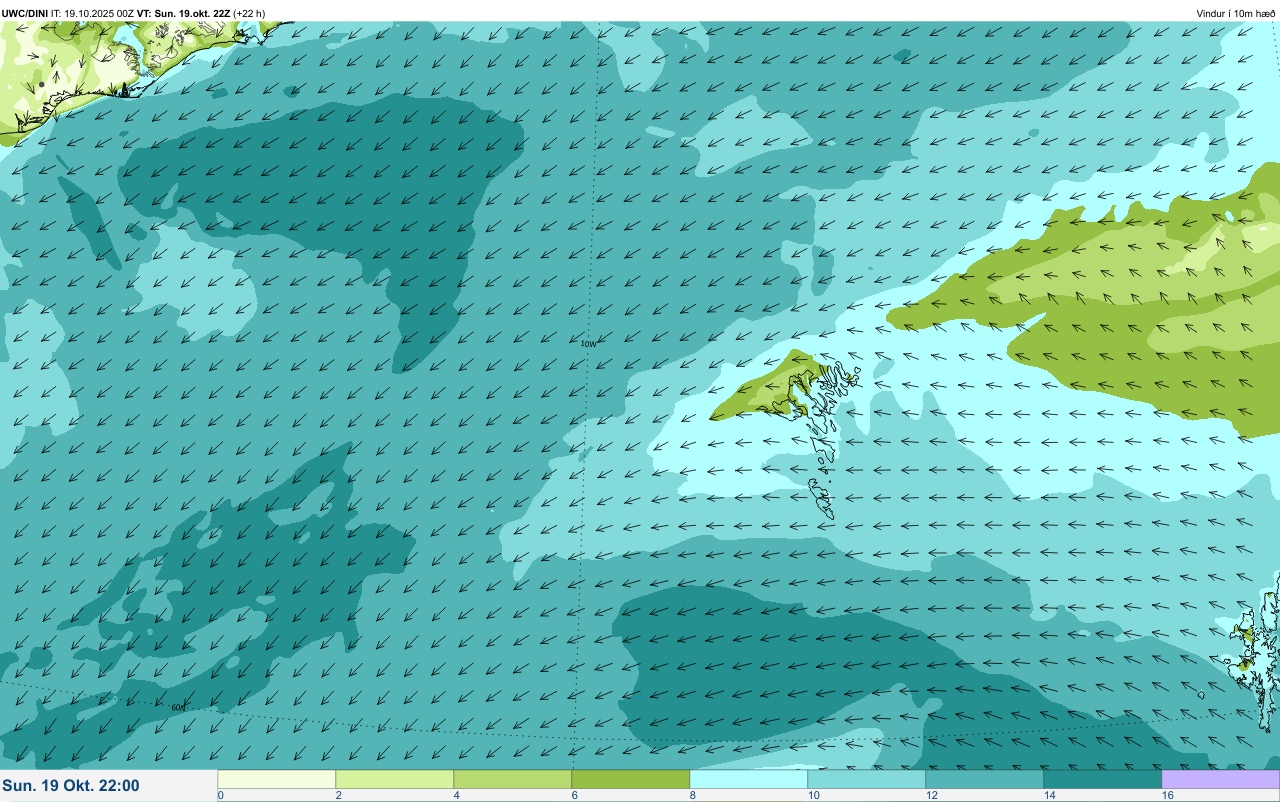Screen dimensions: 1280x802
Task: Click the 'Vindur í 10m hæð' title text
Action: click(x=1236, y=13)
